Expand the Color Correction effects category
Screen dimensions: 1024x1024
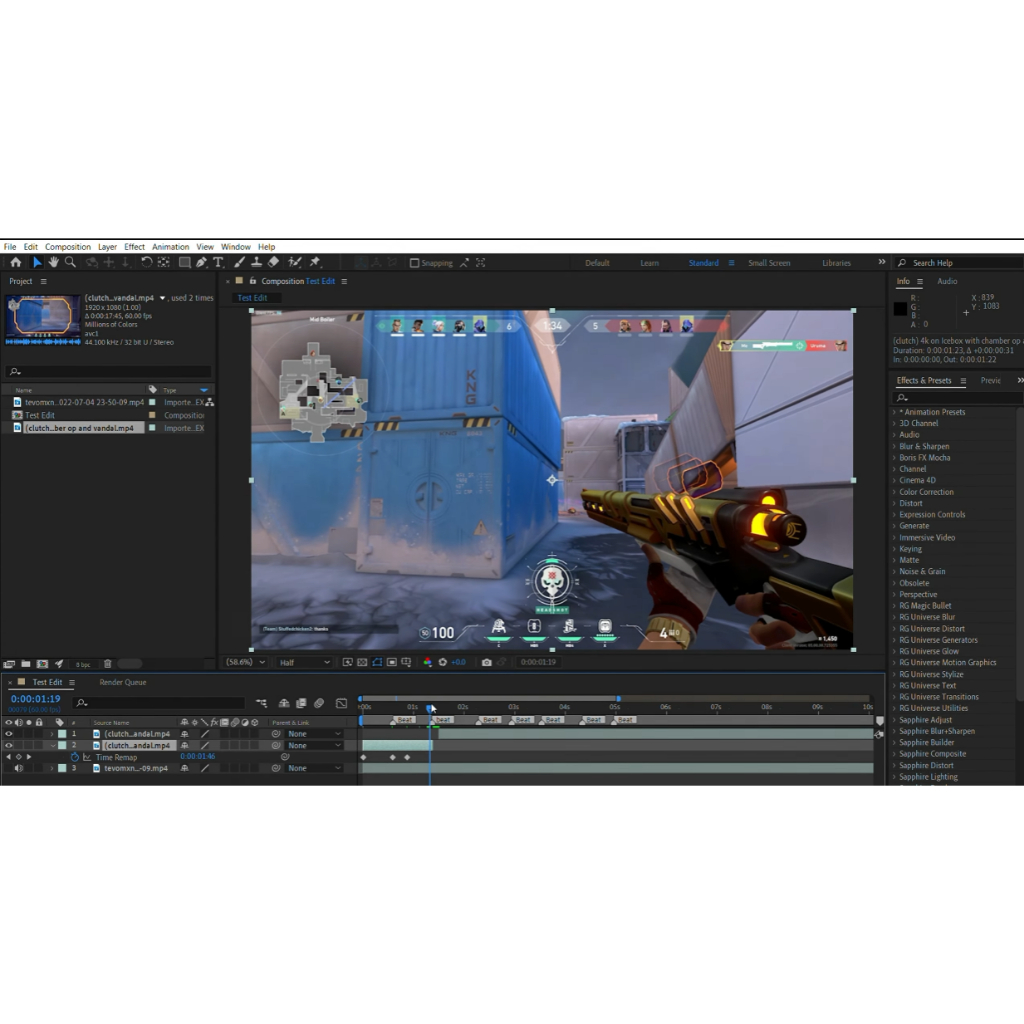coord(925,492)
